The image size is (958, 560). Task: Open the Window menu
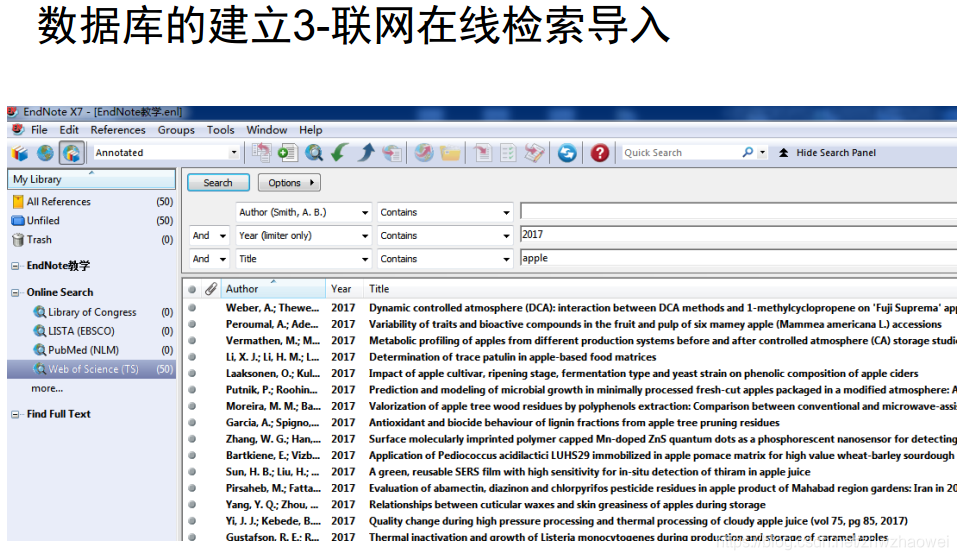(x=266, y=130)
